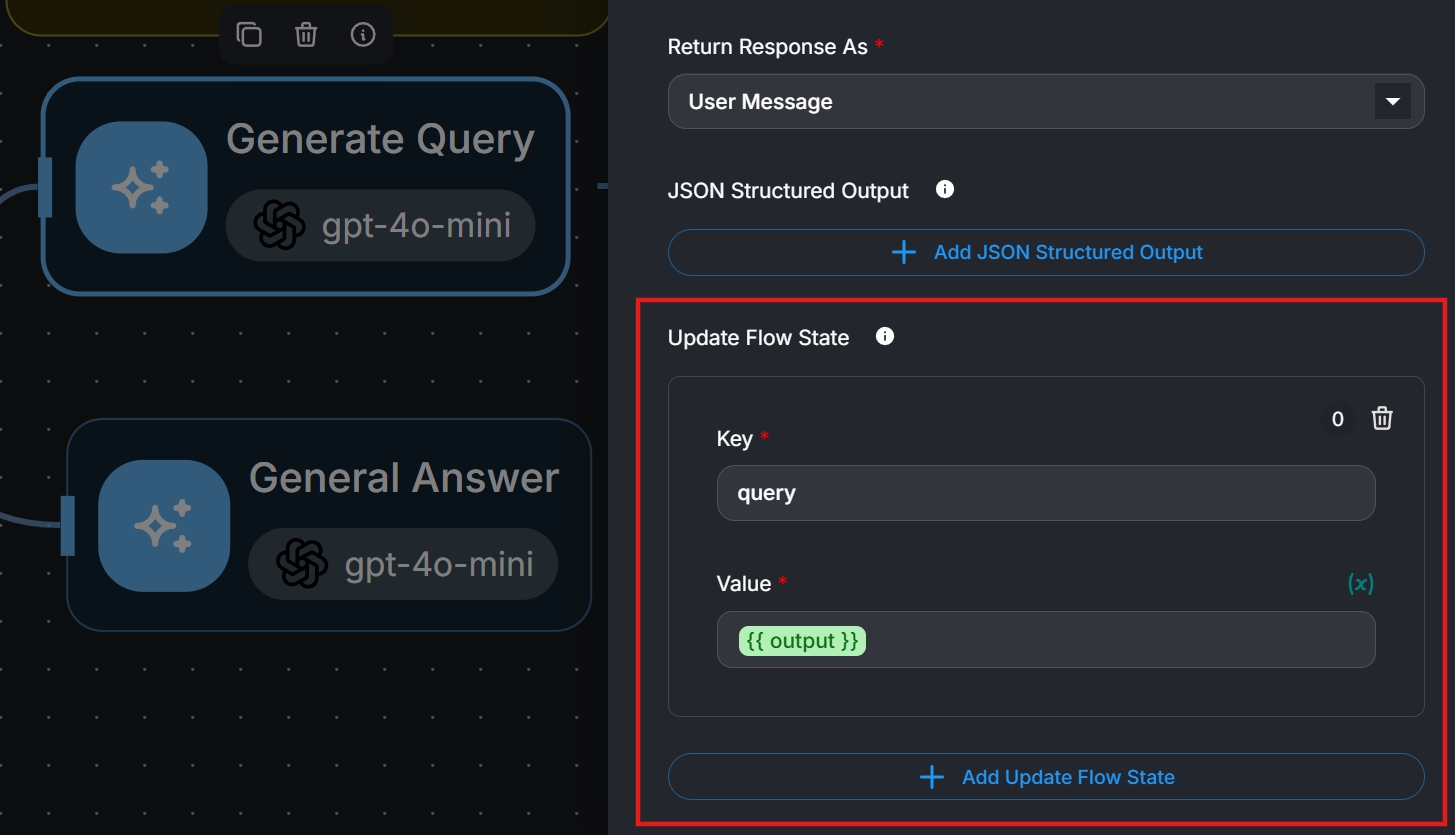This screenshot has height=835, width=1455.
Task: Show info for JSON Structured Output
Action: click(x=945, y=189)
